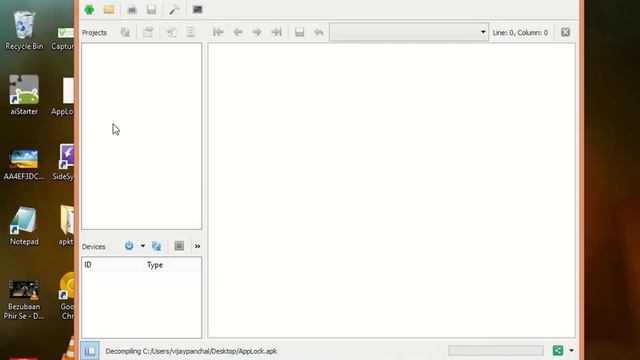Jump to last location in editor navigation
This screenshot has width=640, height=360.
pyautogui.click(x=276, y=32)
